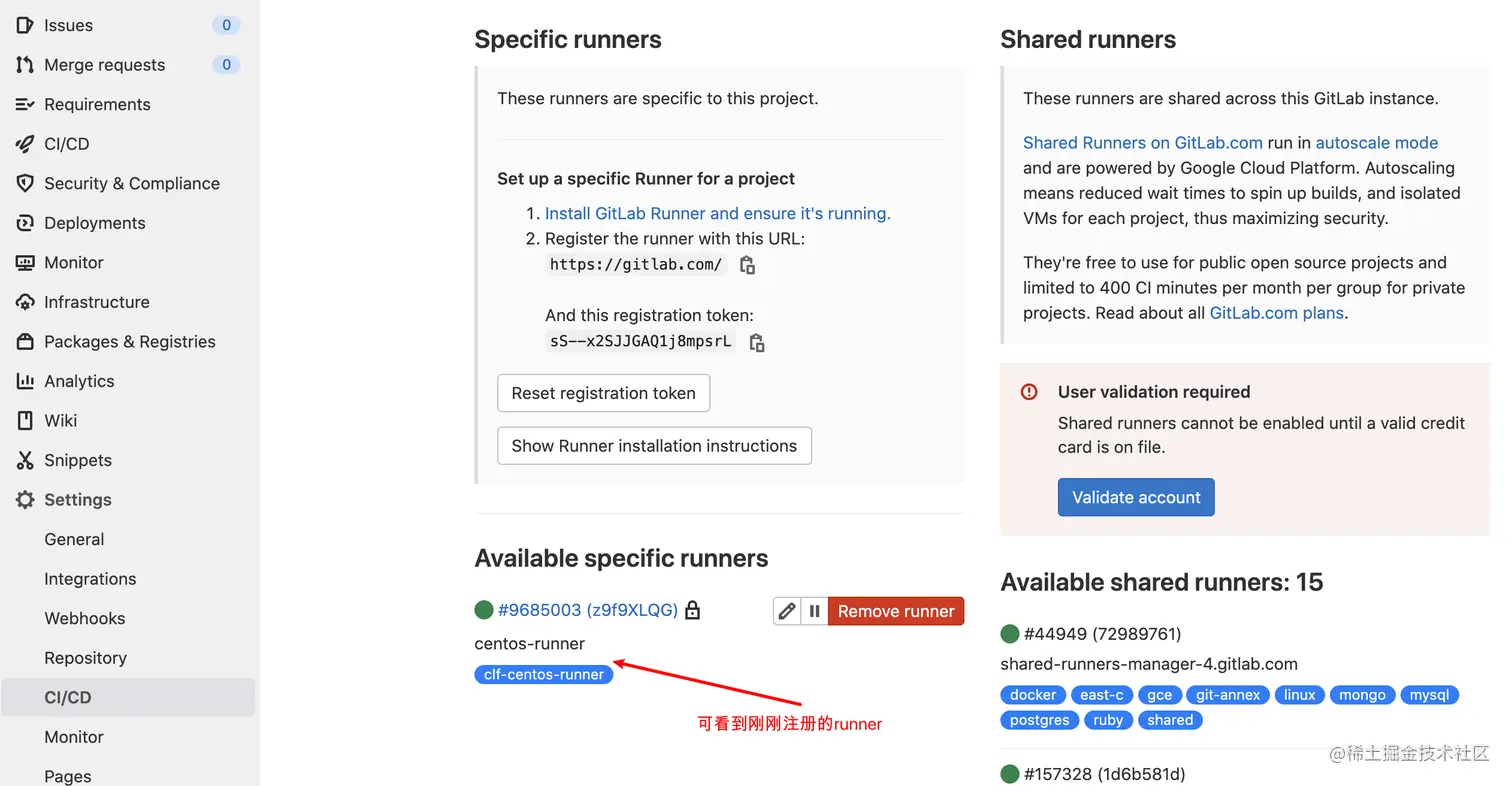1512x786 pixels.
Task: Open the Wiki page
Action: (x=60, y=420)
